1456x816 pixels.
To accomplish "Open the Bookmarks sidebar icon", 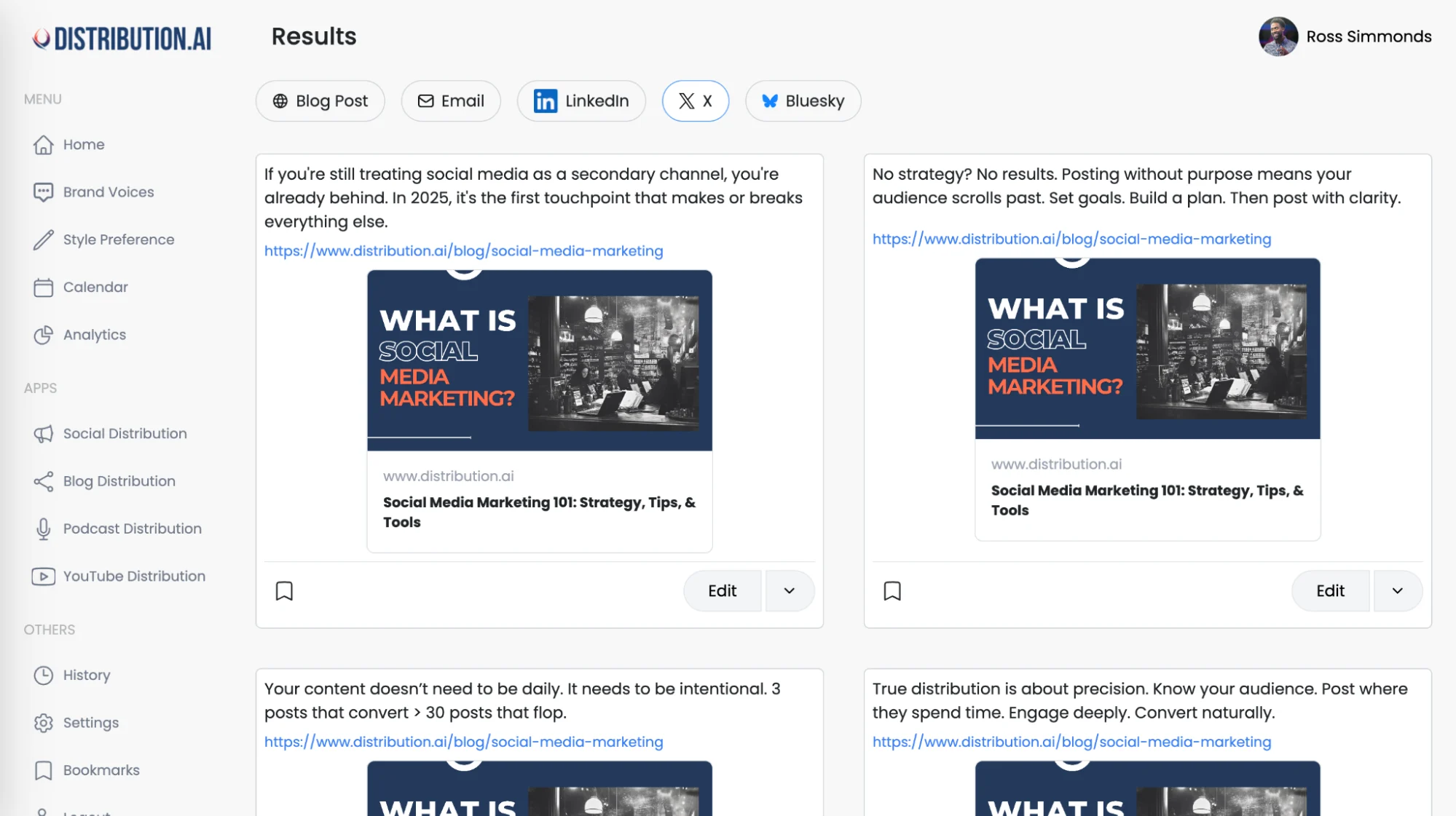I will pyautogui.click(x=44, y=771).
